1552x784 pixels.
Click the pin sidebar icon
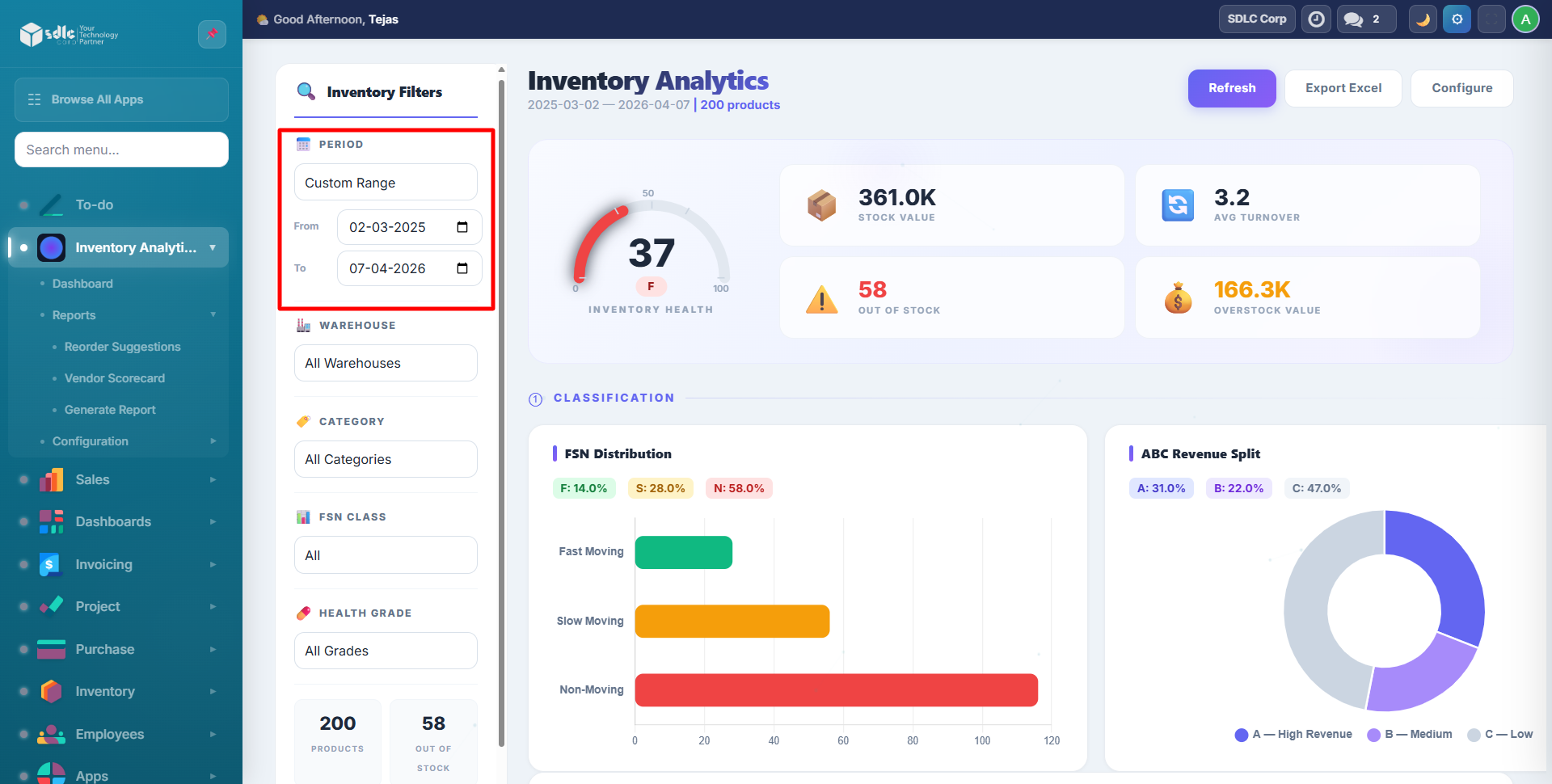212,34
